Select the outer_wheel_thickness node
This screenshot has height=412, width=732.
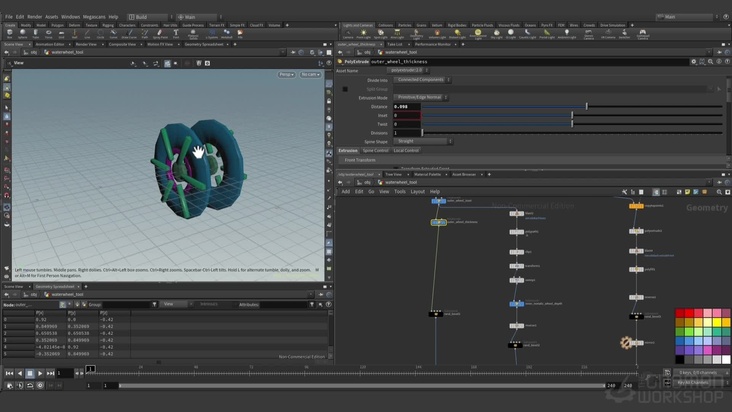[x=438, y=223]
